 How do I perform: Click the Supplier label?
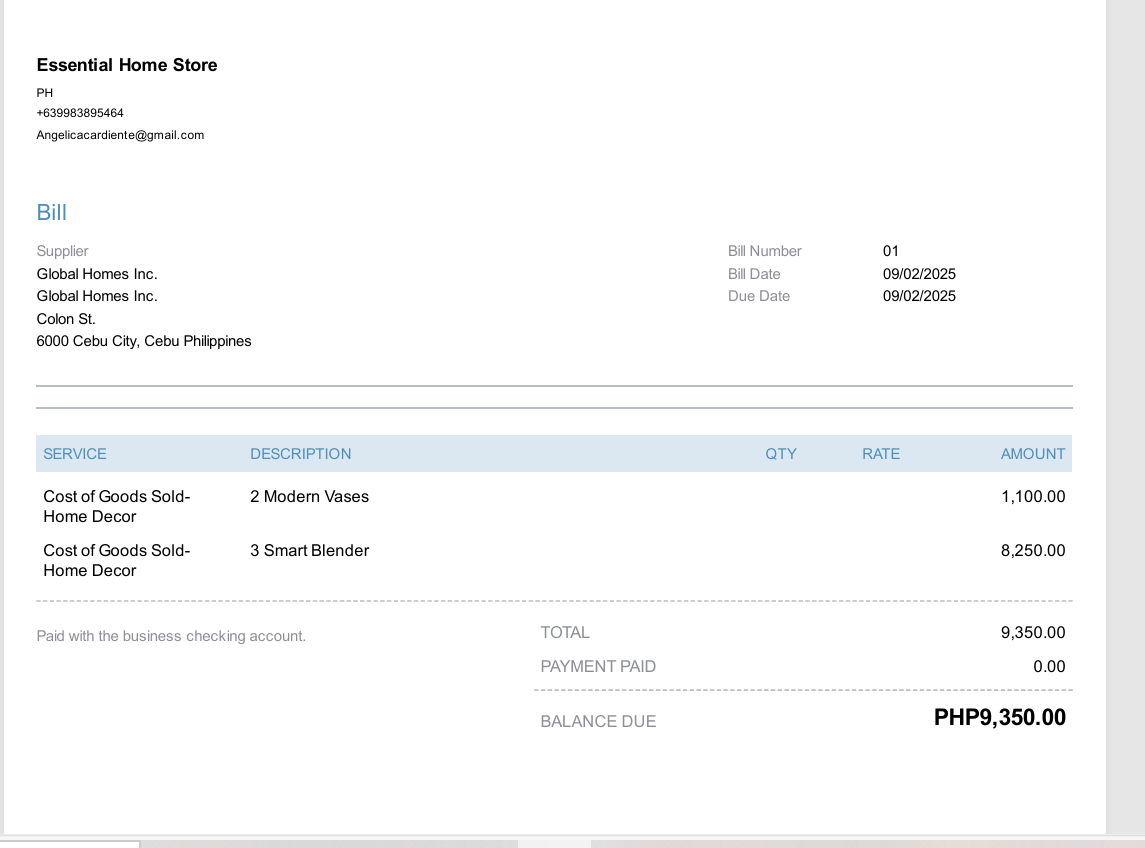(x=63, y=251)
